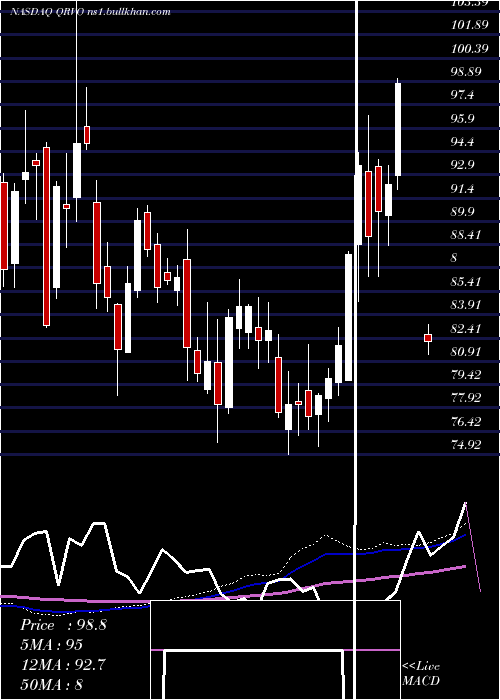Screen dimensions: 500x700
Task: Click the 80.91 price axis label
Action: pos(467,352)
